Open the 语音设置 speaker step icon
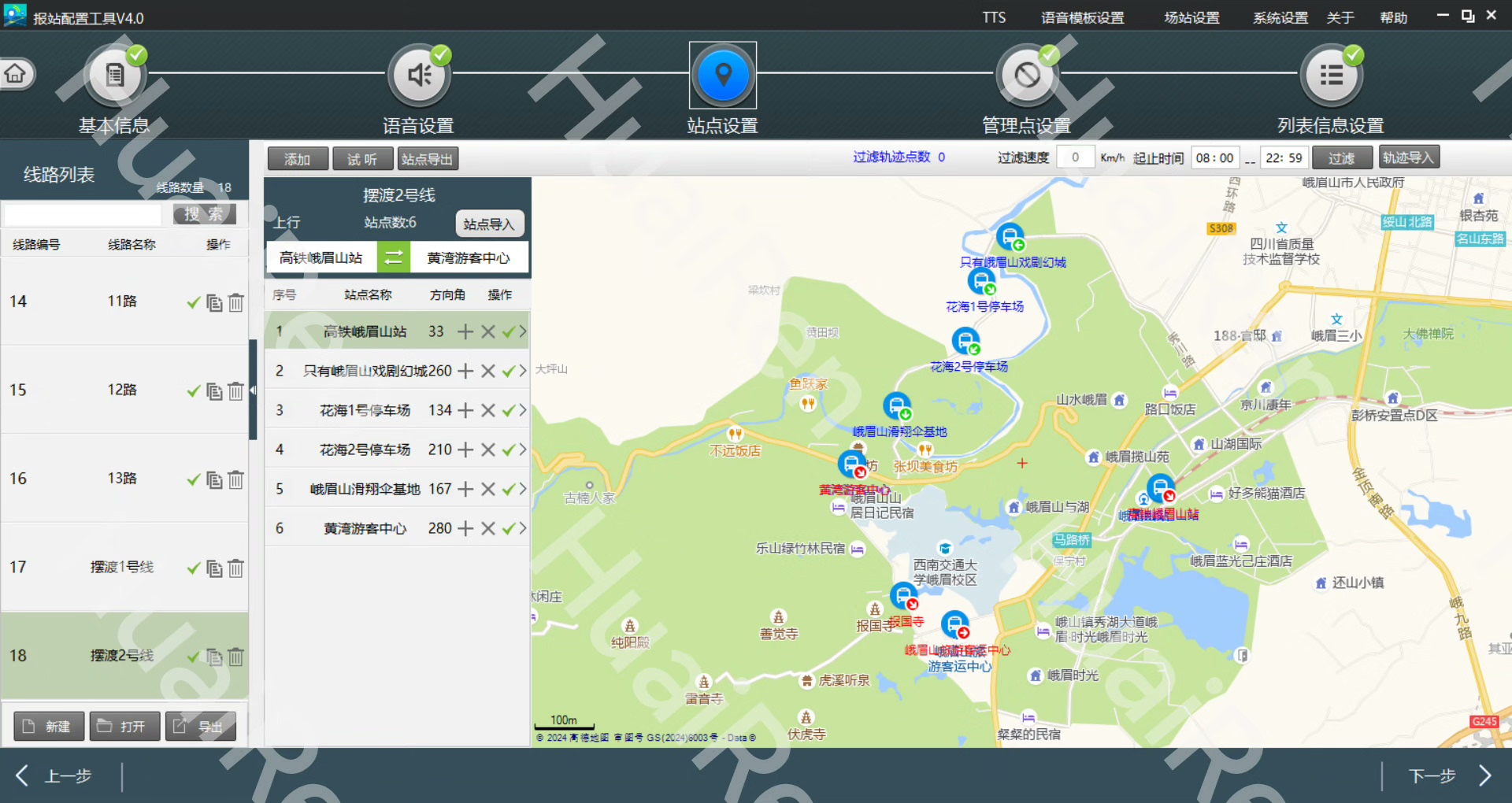The image size is (1512, 803). coord(419,76)
